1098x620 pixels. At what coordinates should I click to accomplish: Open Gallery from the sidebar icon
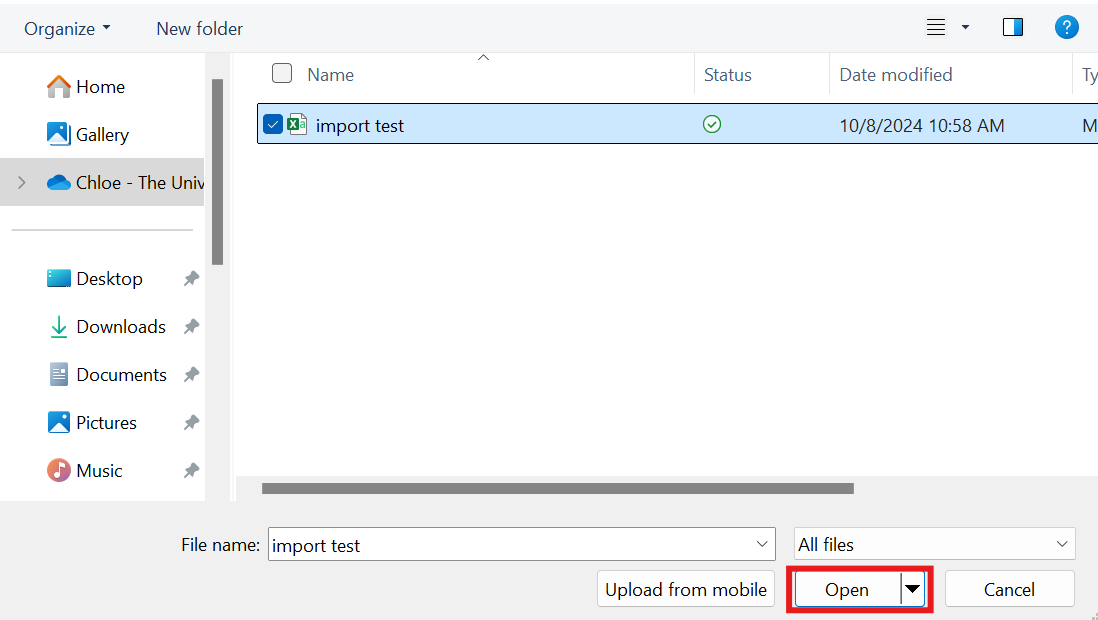point(59,134)
